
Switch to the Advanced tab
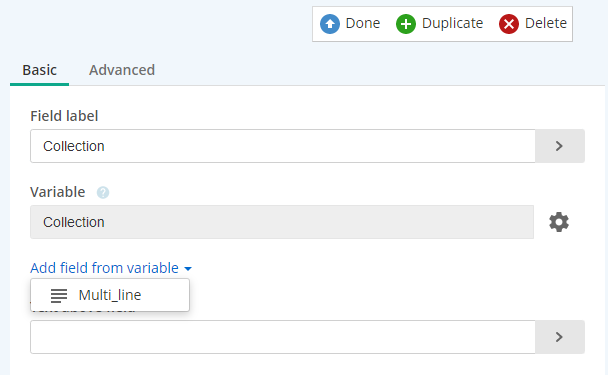coord(122,70)
